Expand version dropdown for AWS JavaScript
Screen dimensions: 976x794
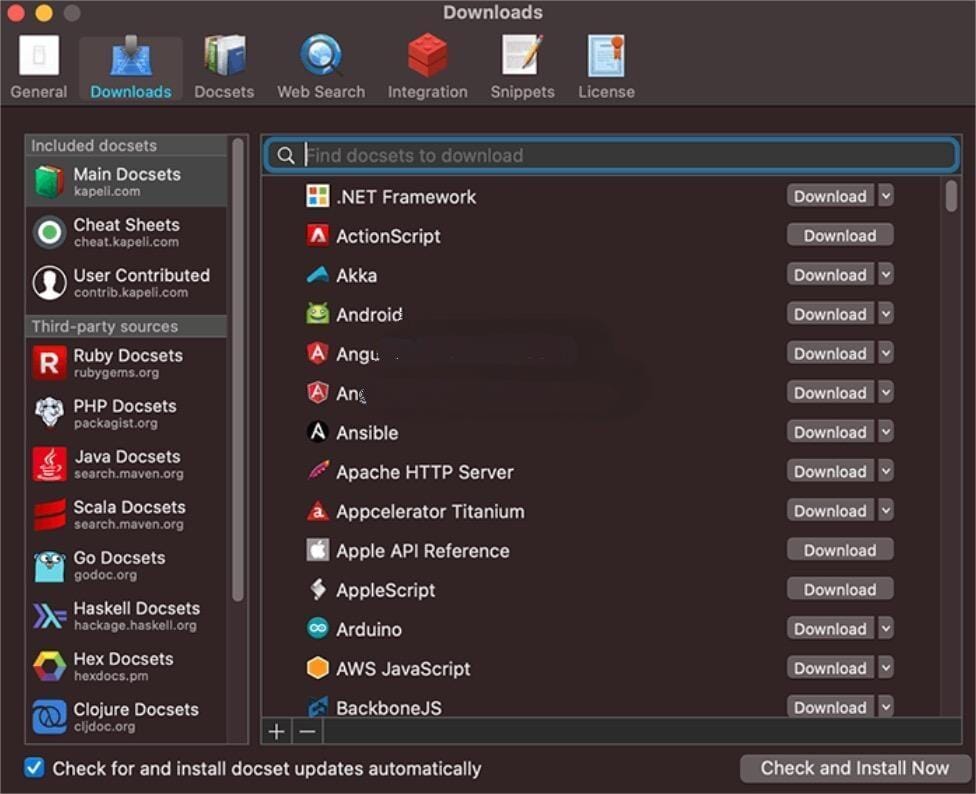885,668
